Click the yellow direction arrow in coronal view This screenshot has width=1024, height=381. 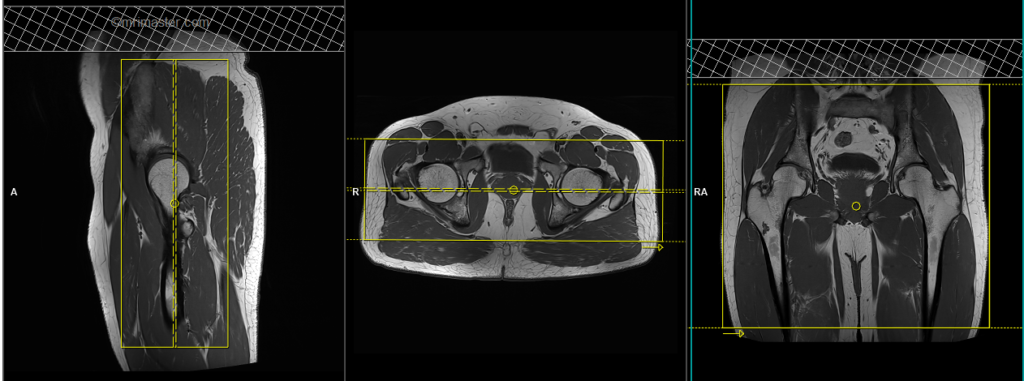point(733,333)
